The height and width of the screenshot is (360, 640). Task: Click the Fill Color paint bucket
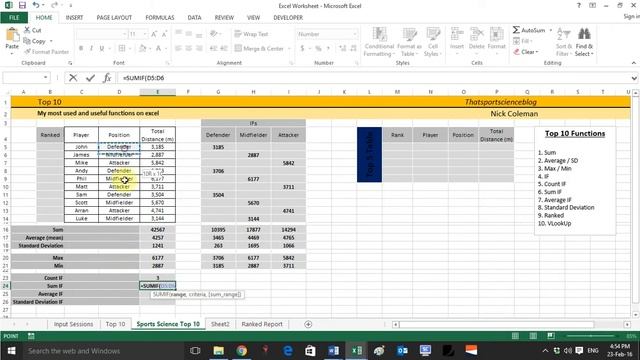[142, 48]
